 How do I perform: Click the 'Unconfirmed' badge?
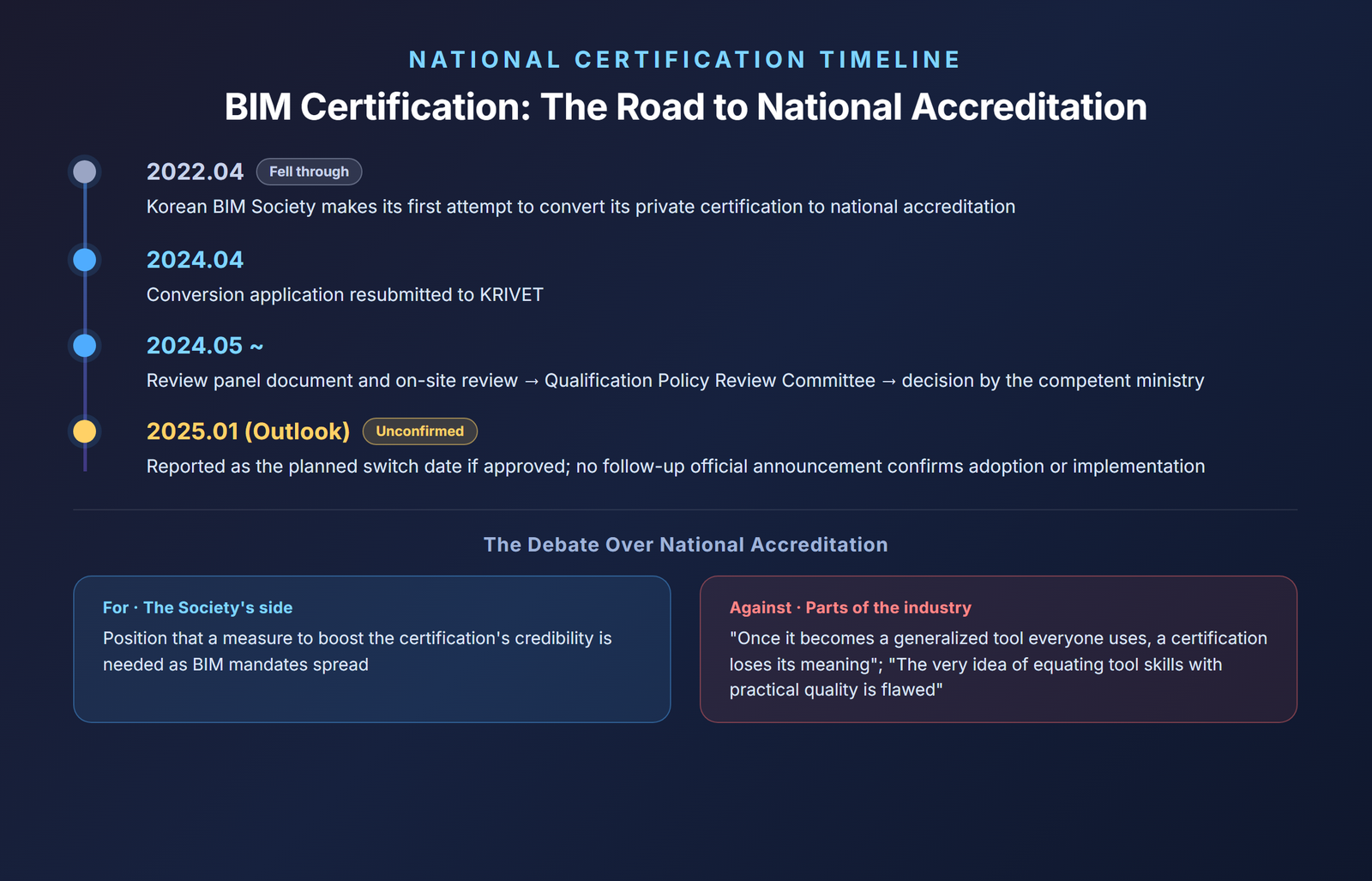419,431
